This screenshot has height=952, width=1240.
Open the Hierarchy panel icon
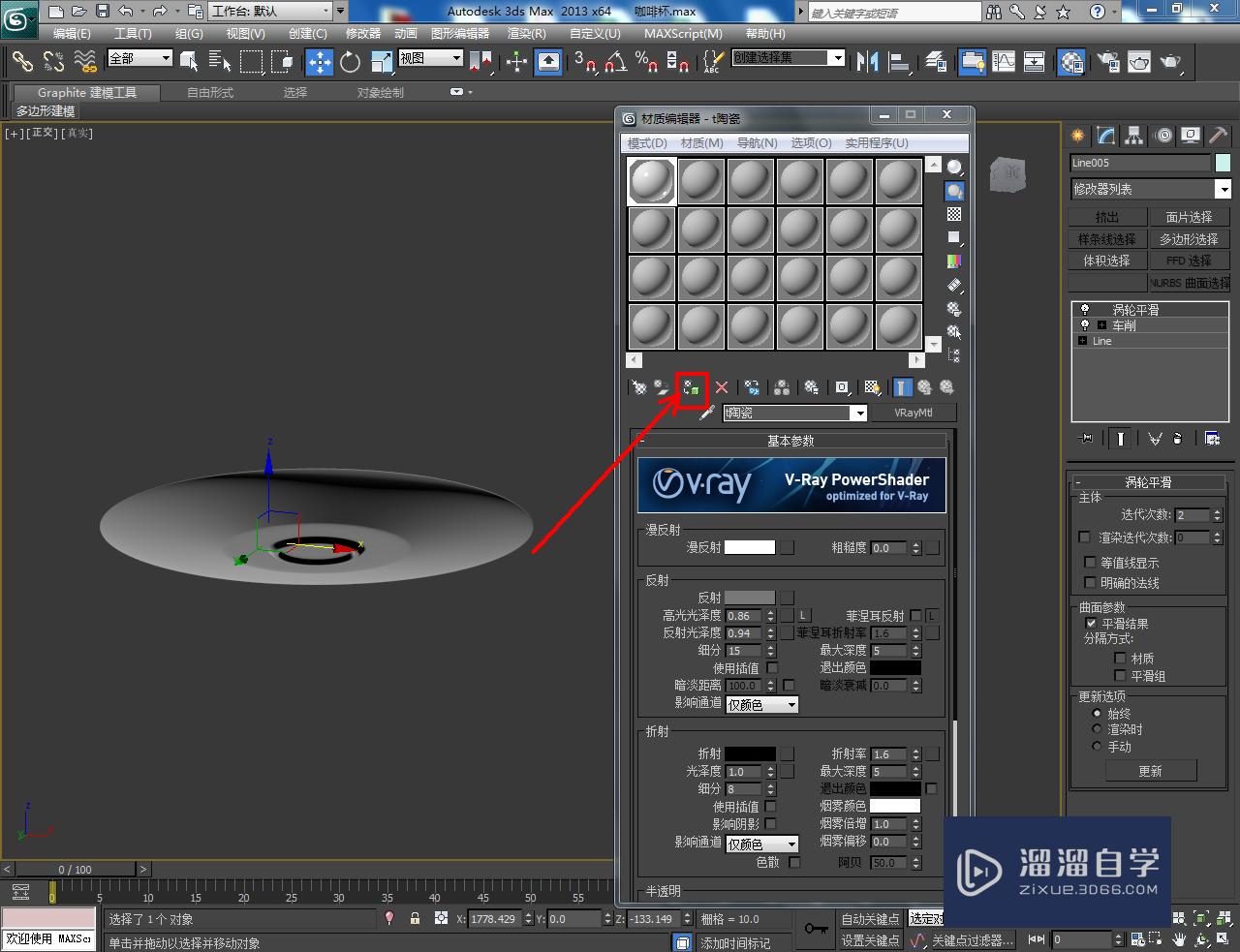(1134, 136)
